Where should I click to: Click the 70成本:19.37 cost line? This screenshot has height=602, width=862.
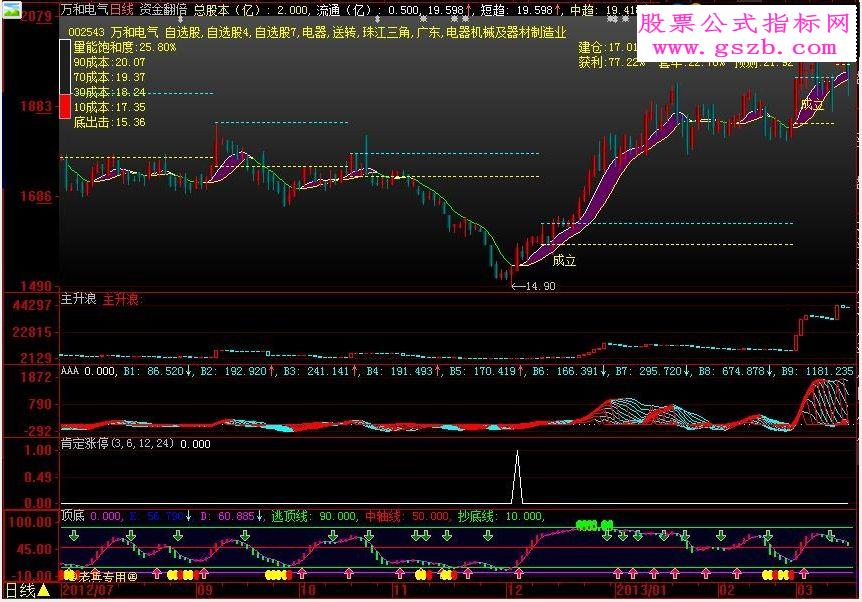pos(109,77)
